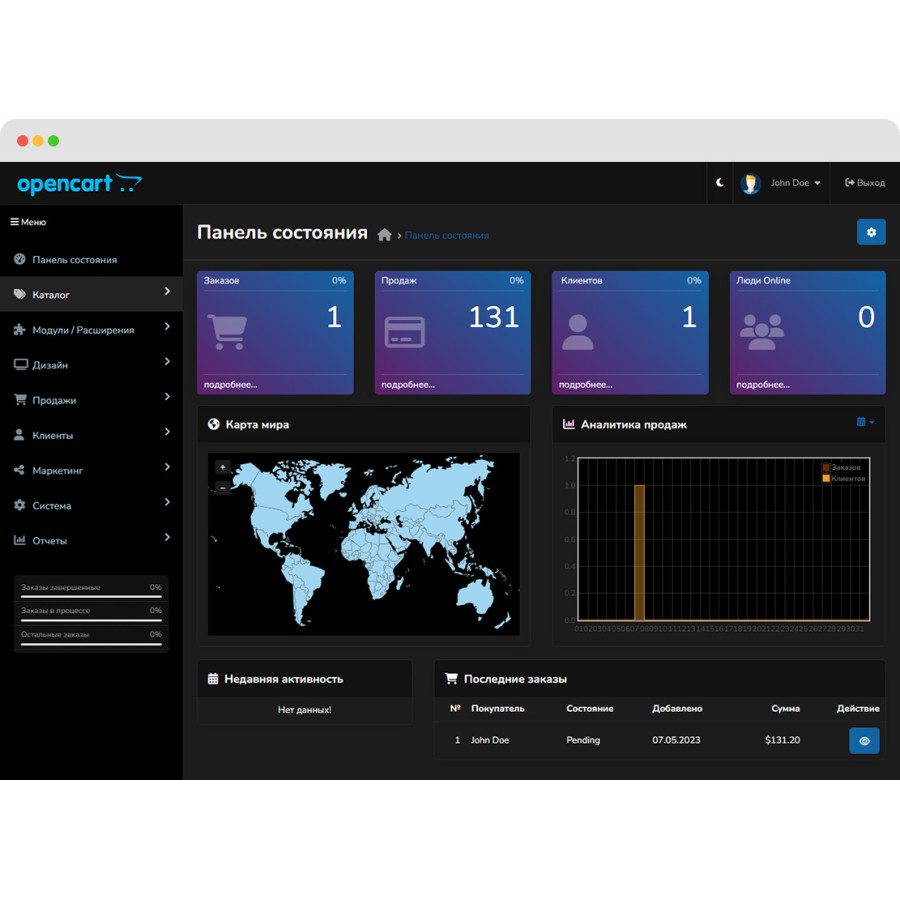Click the home breadcrumb icon
The image size is (900, 900).
pyautogui.click(x=384, y=234)
